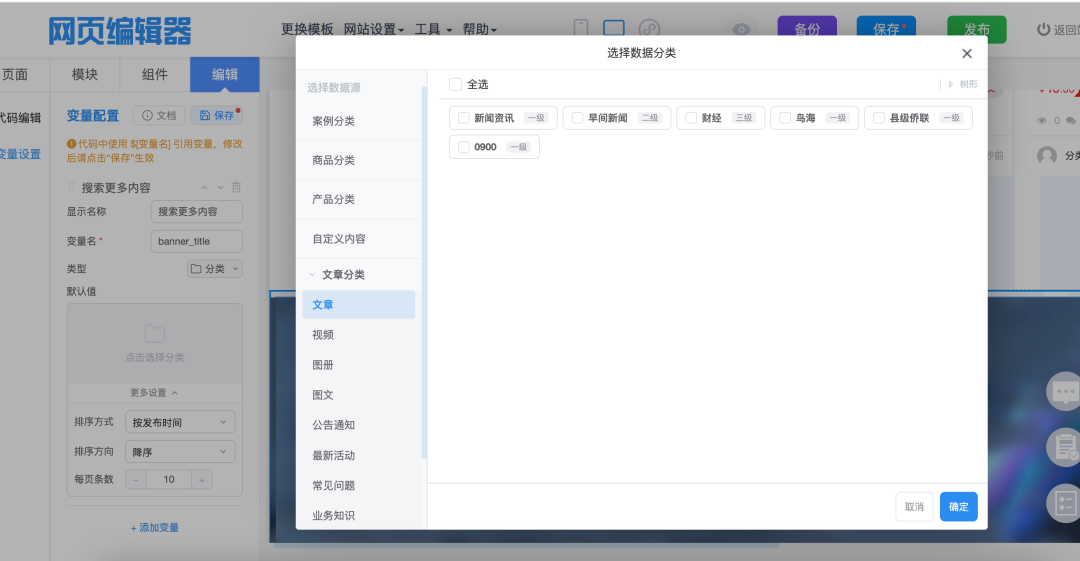Open the 类型 分类 dropdown
The height and width of the screenshot is (561, 1080).
215,269
